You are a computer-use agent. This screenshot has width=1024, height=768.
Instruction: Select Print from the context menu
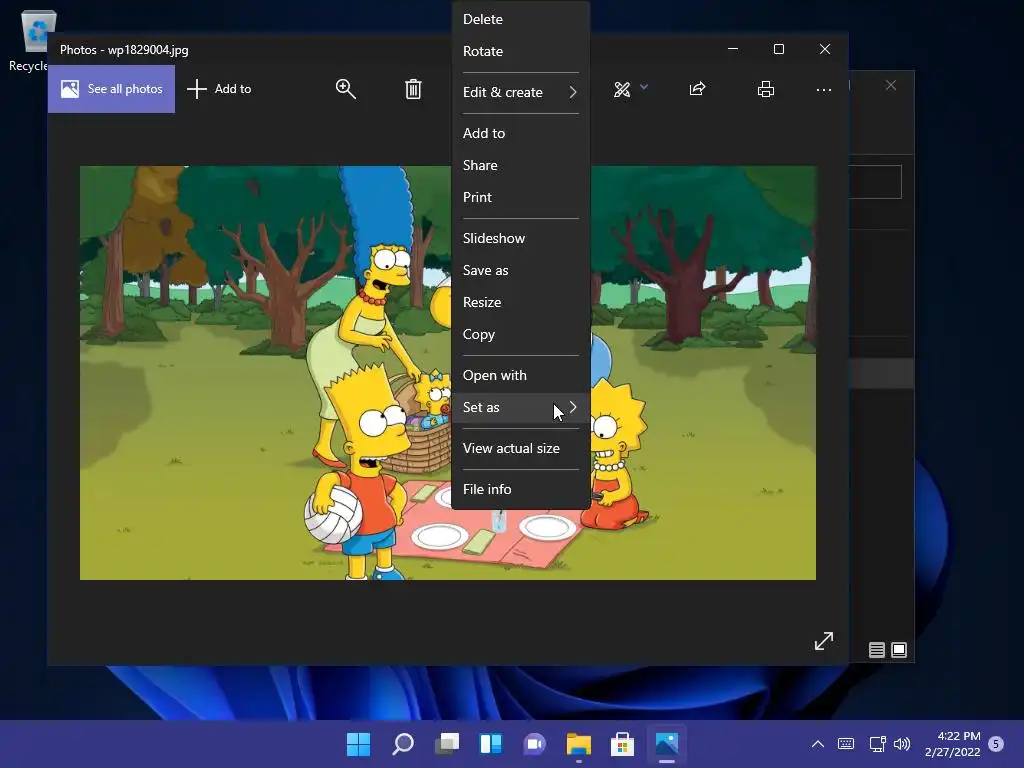tap(520, 197)
